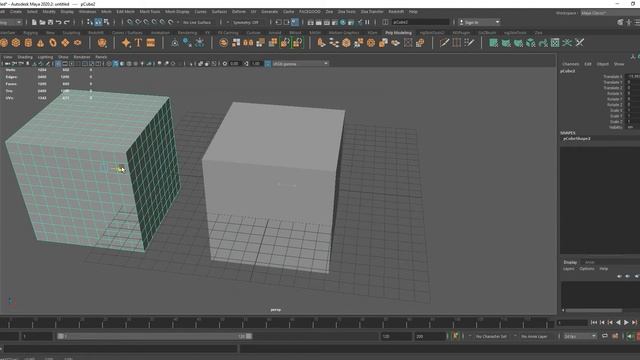This screenshot has height=360, width=640.
Task: Open the 24 fps frame rate dropdown
Action: [580, 336]
